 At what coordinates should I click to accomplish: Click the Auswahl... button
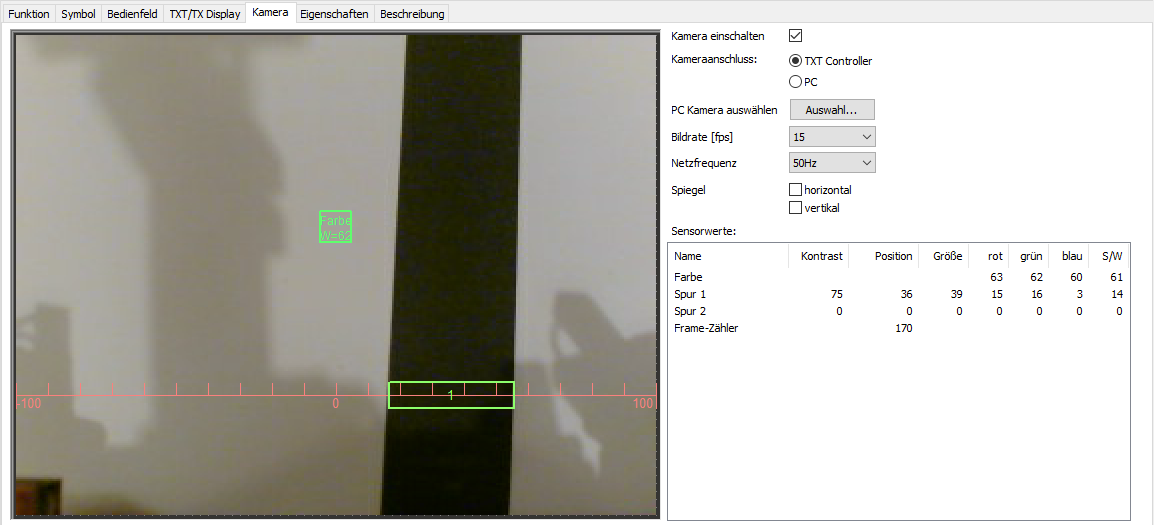[832, 110]
